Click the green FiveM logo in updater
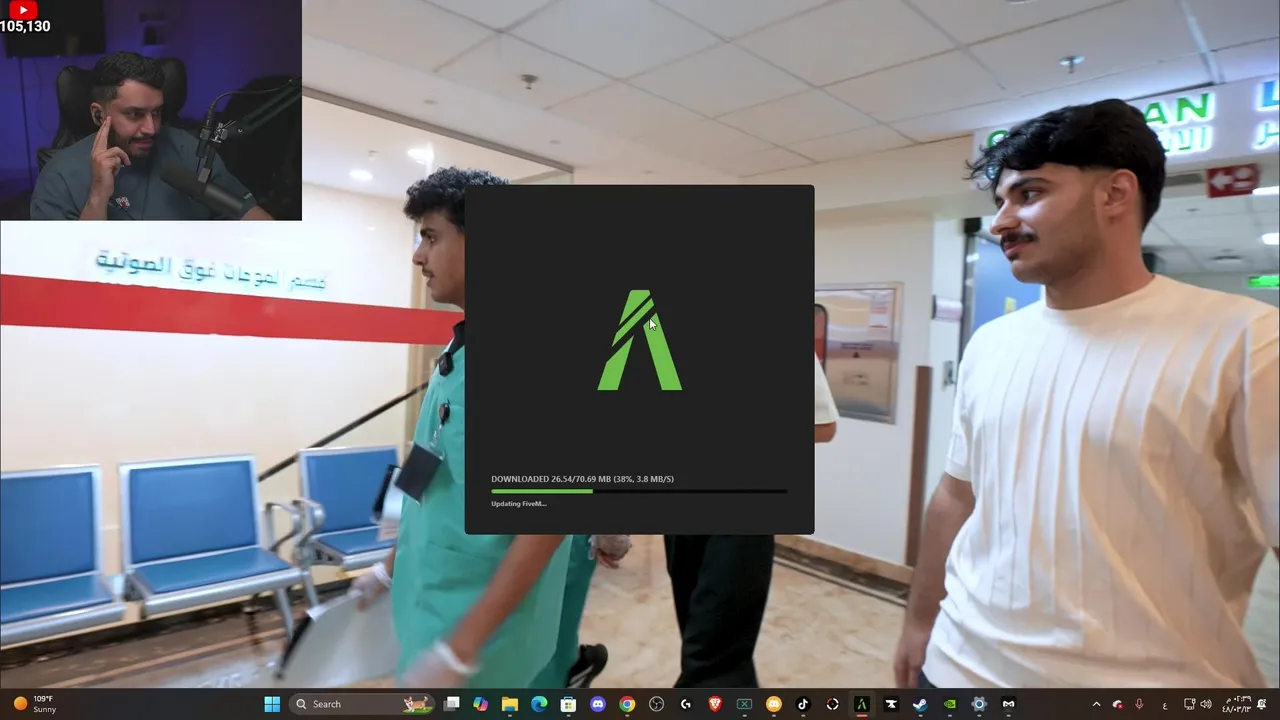The height and width of the screenshot is (720, 1280). tap(639, 340)
